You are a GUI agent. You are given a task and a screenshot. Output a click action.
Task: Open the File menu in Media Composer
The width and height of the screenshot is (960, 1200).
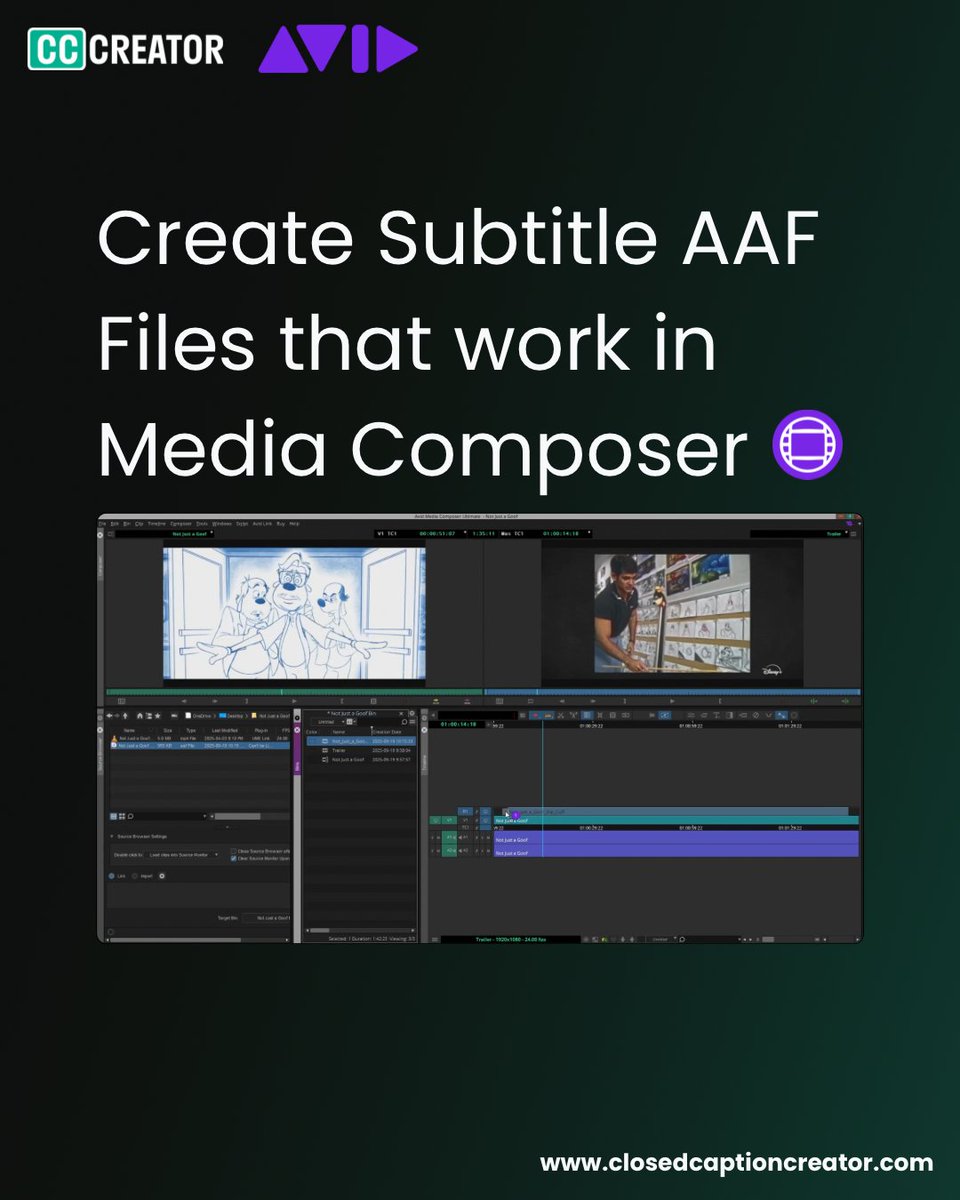tap(102, 524)
